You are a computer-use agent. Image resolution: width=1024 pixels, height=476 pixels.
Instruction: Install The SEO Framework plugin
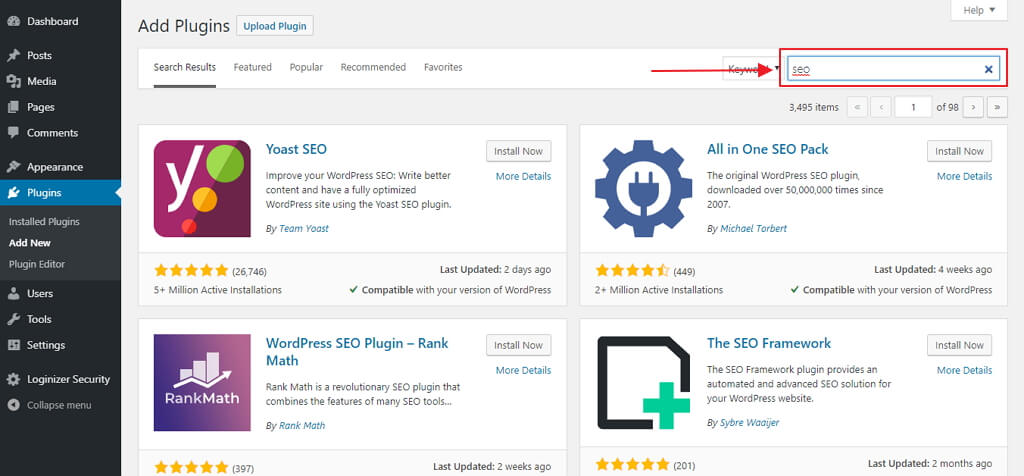pyautogui.click(x=959, y=345)
